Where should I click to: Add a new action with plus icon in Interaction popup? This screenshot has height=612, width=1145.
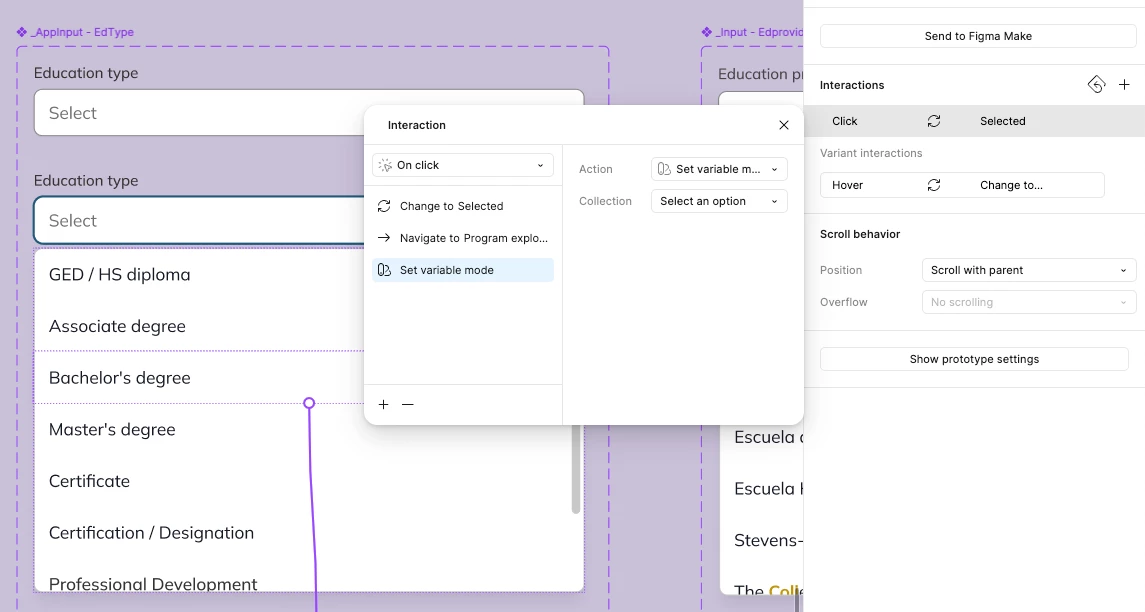[383, 405]
